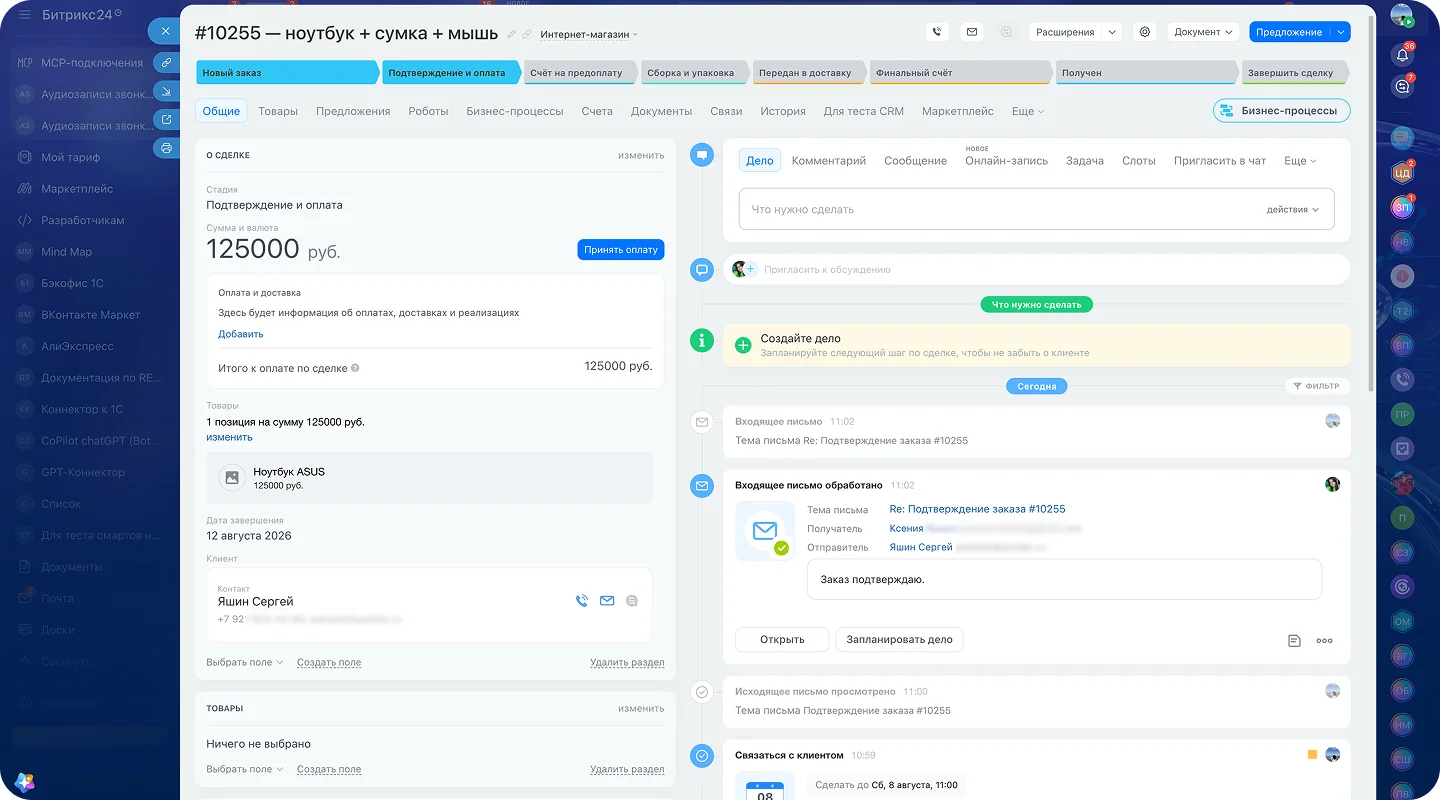The width and height of the screenshot is (1440, 800).
Task: Expand the действия dropdown in the activity input
Action: (1293, 210)
